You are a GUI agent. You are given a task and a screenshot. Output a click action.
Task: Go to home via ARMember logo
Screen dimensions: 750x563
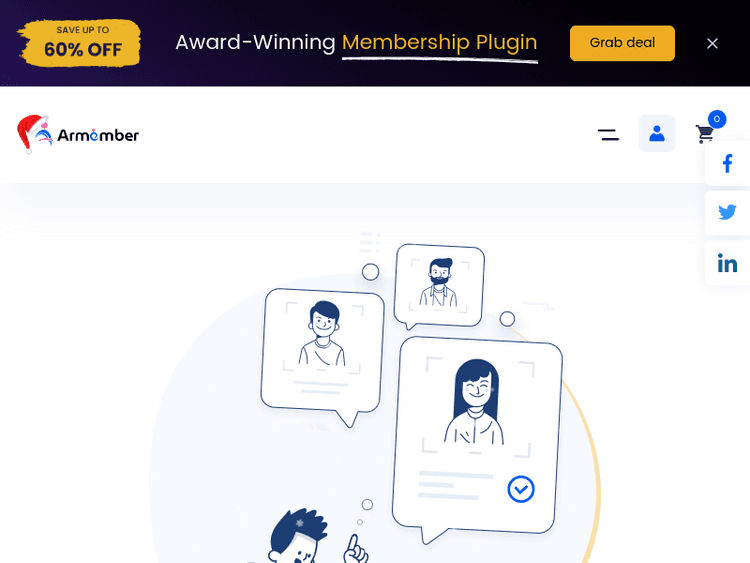point(78,134)
